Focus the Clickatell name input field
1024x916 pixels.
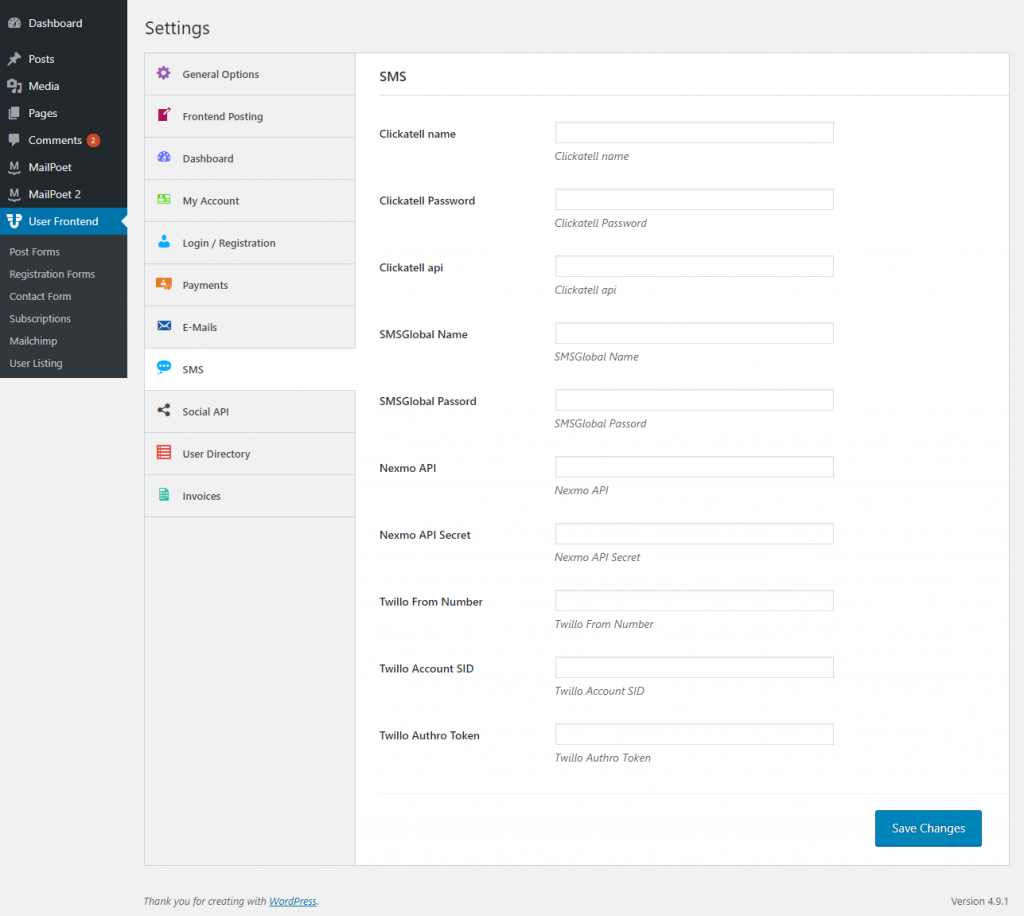[694, 133]
